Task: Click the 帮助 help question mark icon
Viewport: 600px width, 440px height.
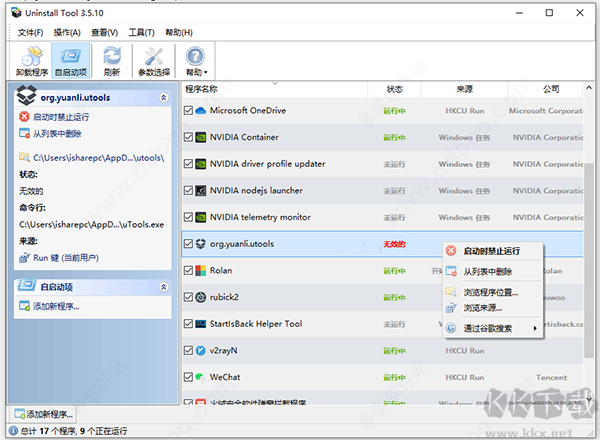Action: 195,57
